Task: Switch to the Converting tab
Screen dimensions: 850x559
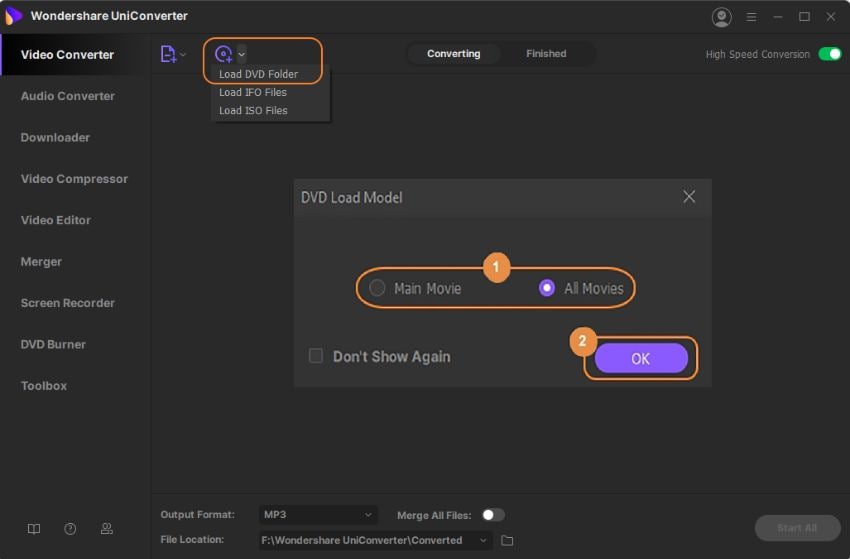Action: click(x=453, y=54)
